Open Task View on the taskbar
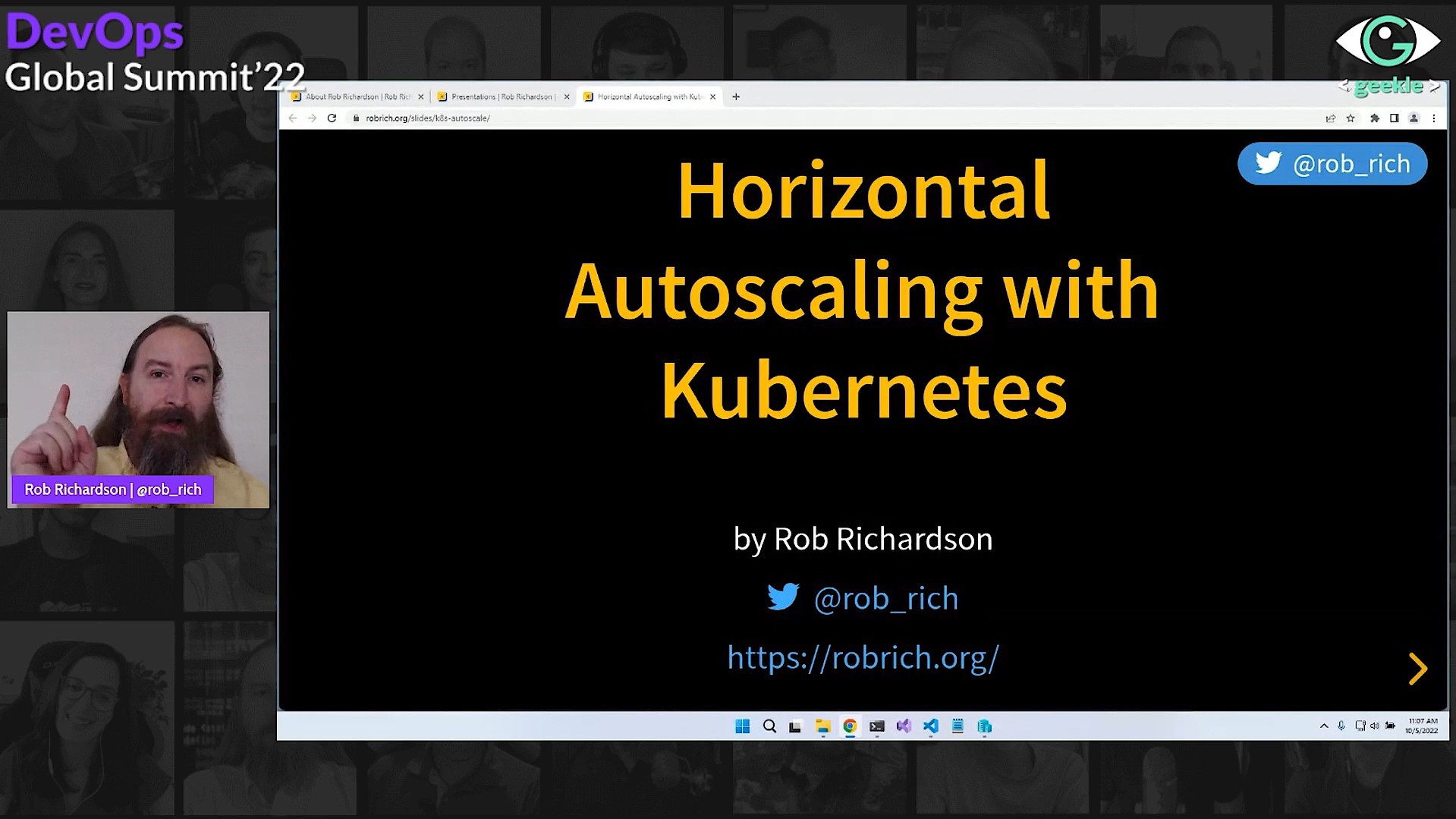 (795, 726)
